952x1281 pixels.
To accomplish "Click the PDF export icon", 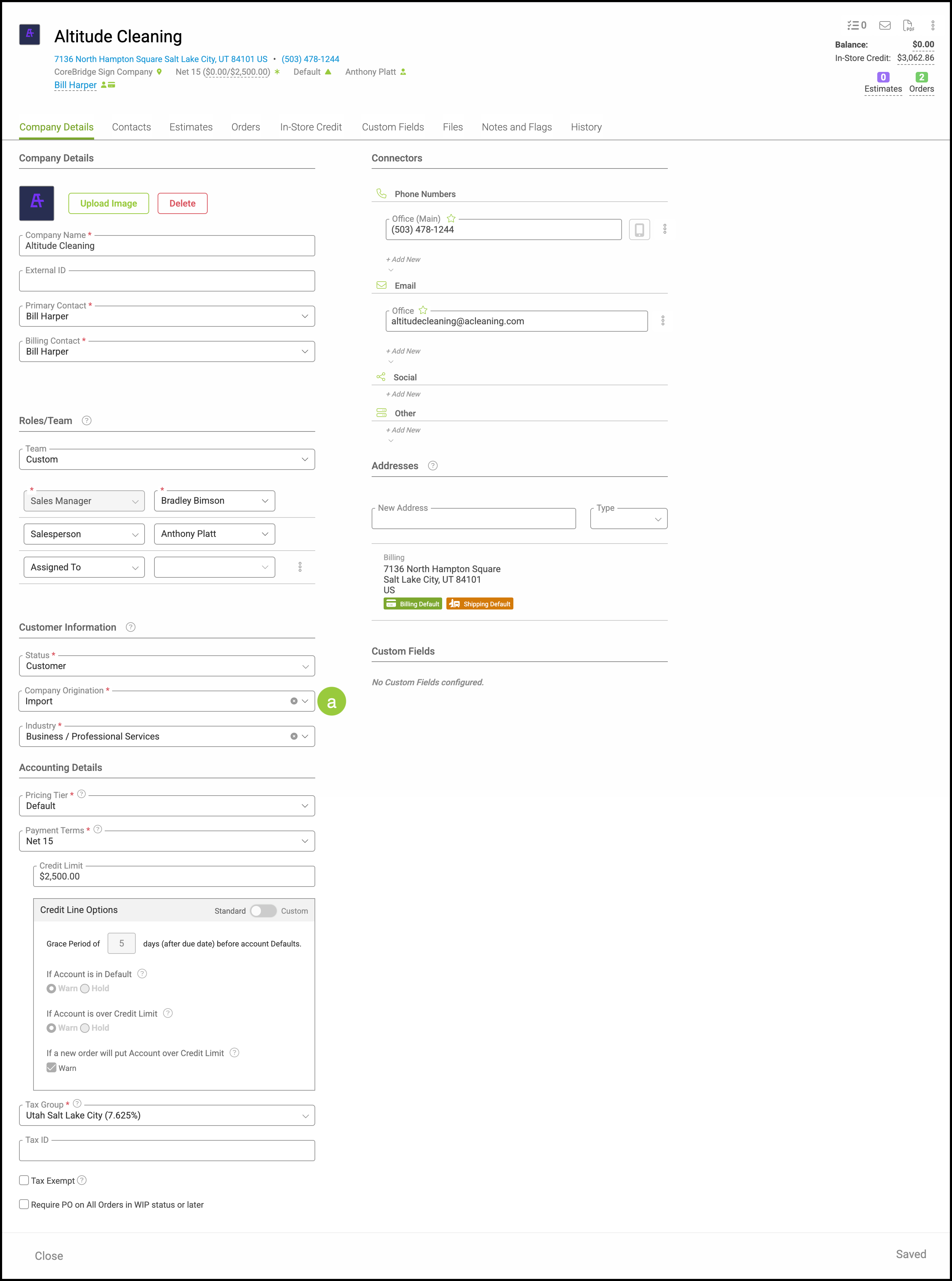I will coord(908,25).
